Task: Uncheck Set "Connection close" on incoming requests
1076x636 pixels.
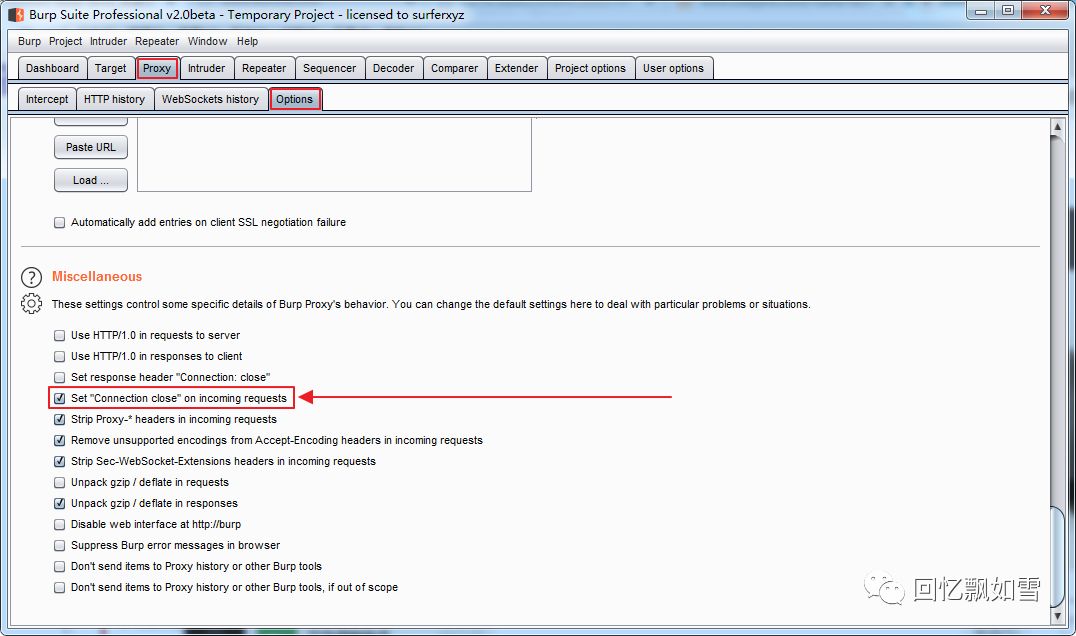Action: [x=60, y=398]
